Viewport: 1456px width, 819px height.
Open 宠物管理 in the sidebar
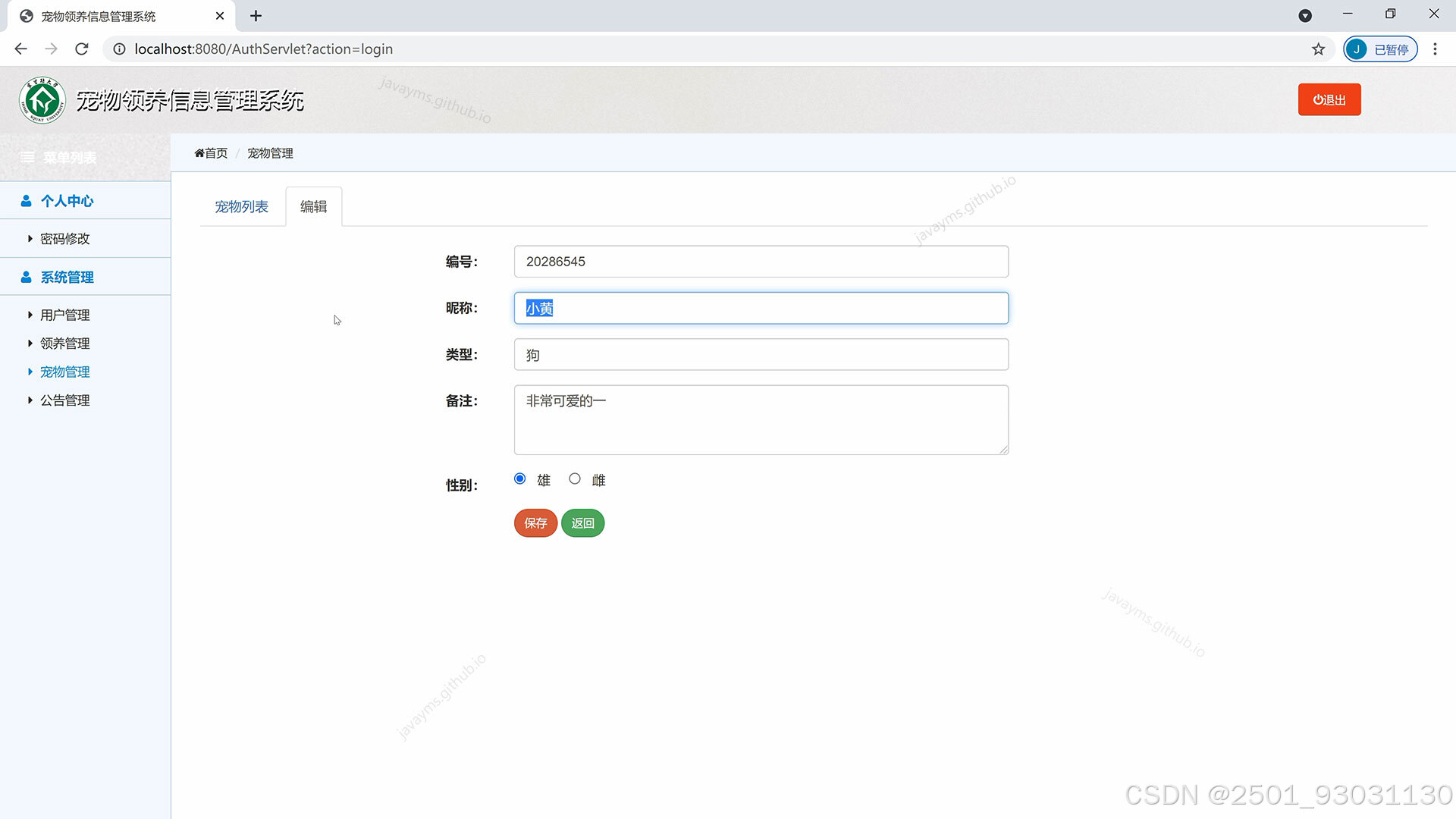(65, 372)
